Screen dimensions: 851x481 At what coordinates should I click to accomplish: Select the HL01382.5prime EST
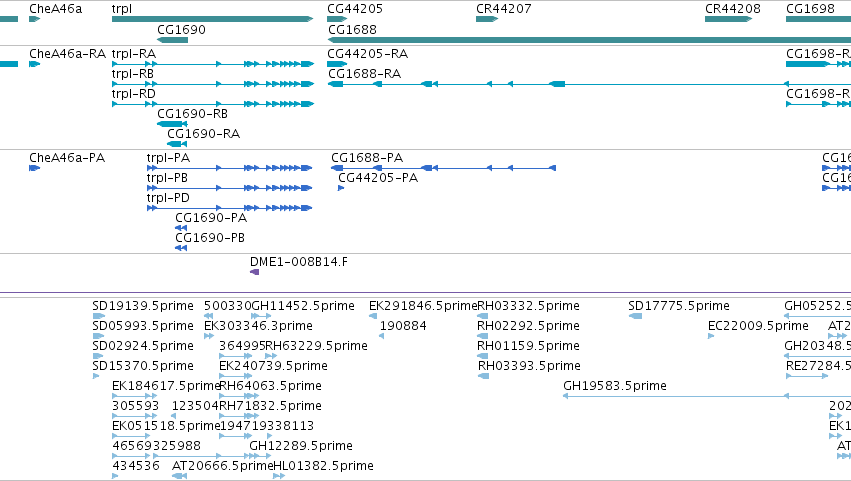pos(279,476)
